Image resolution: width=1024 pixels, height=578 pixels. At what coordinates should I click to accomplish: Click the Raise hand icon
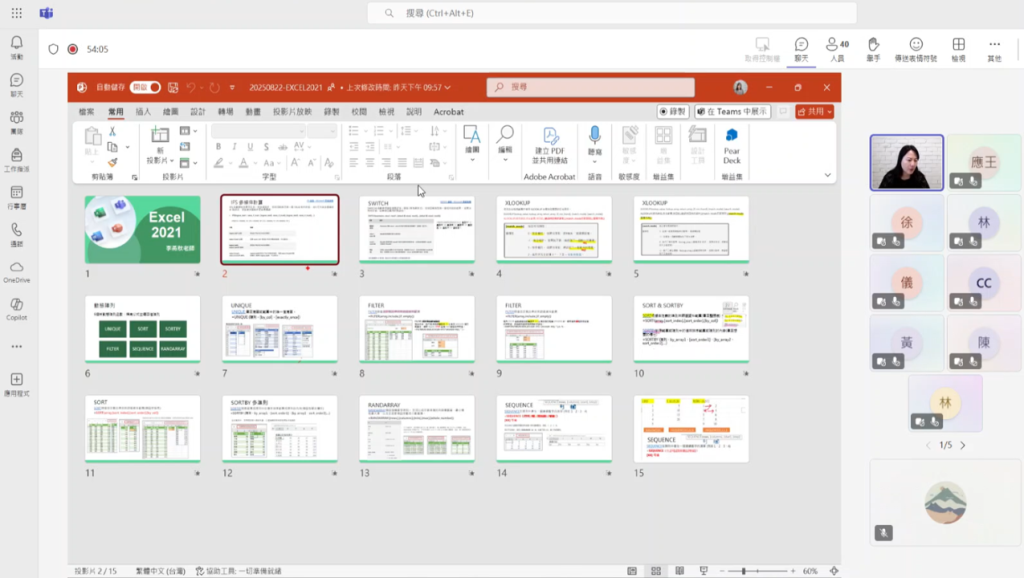pyautogui.click(x=873, y=48)
